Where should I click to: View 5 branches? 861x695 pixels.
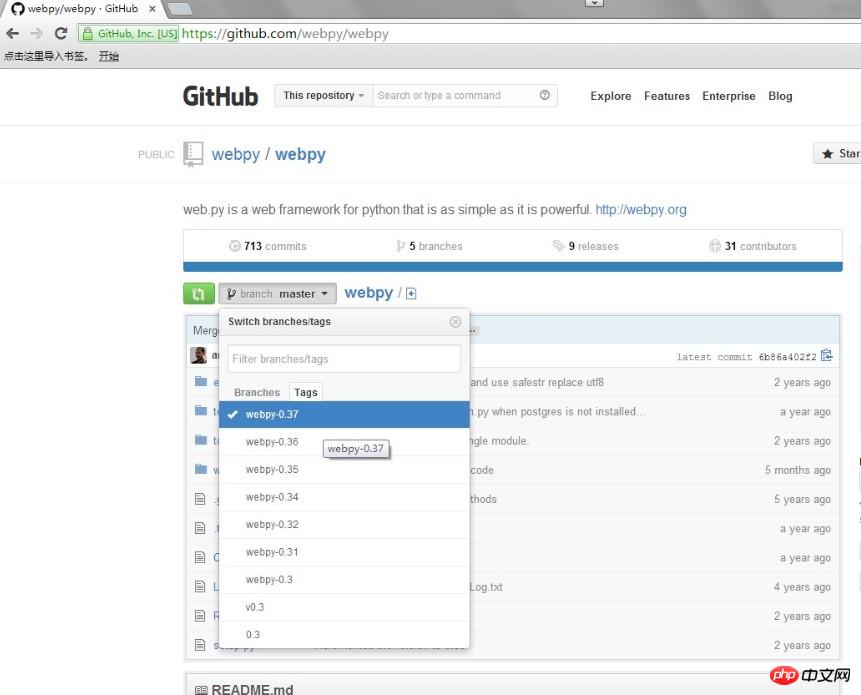point(429,246)
